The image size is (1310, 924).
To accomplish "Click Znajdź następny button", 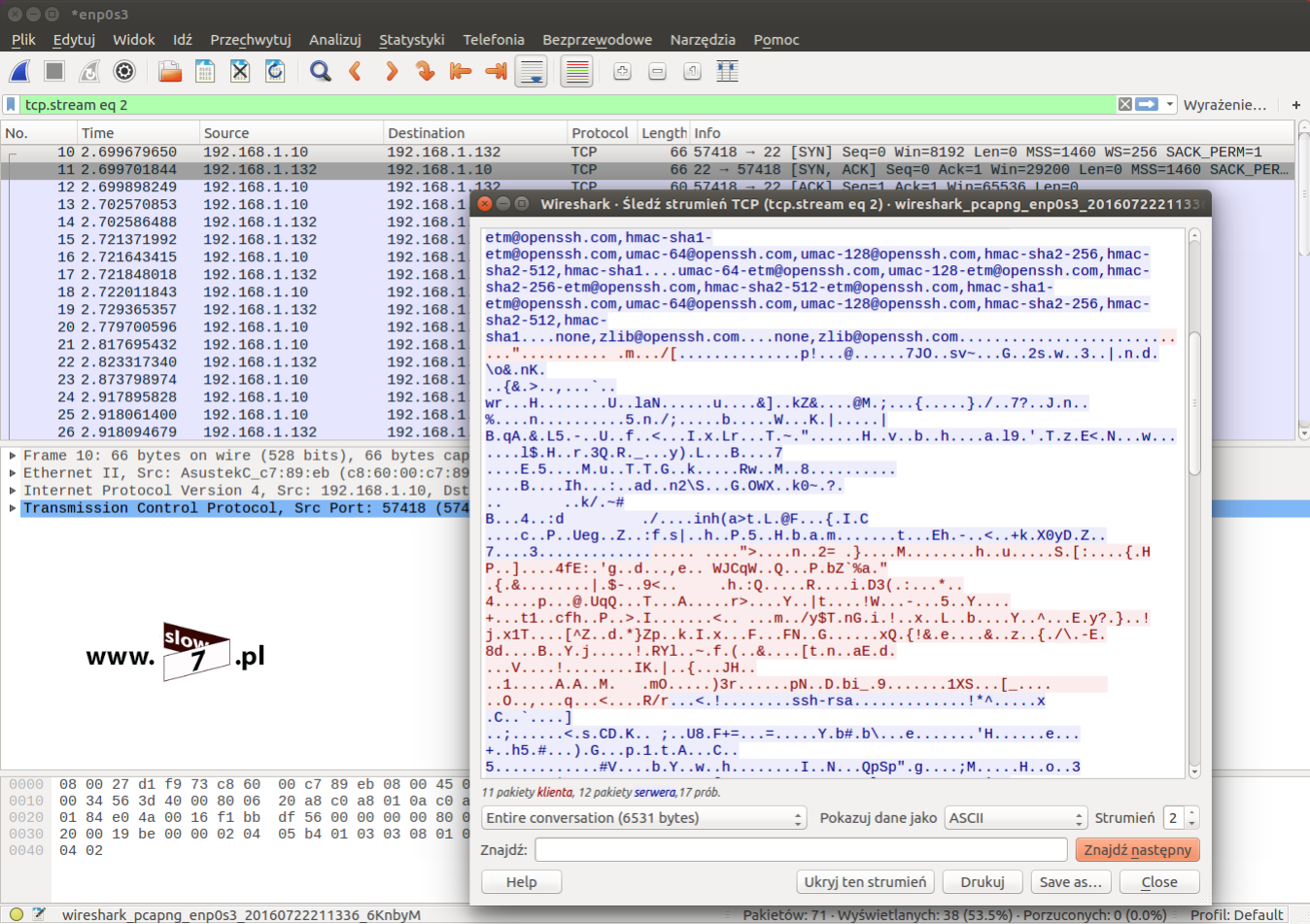I will coord(1138,850).
